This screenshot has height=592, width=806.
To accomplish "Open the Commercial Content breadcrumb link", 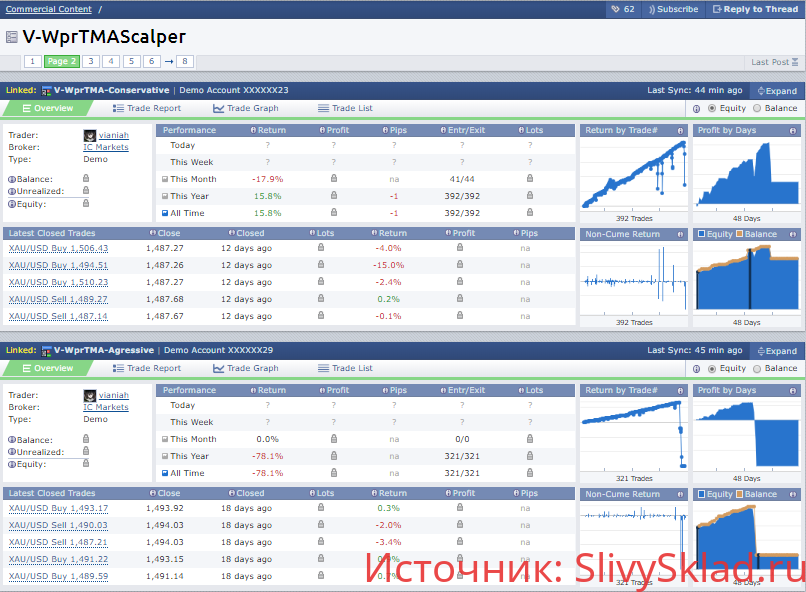I will pyautogui.click(x=49, y=9).
